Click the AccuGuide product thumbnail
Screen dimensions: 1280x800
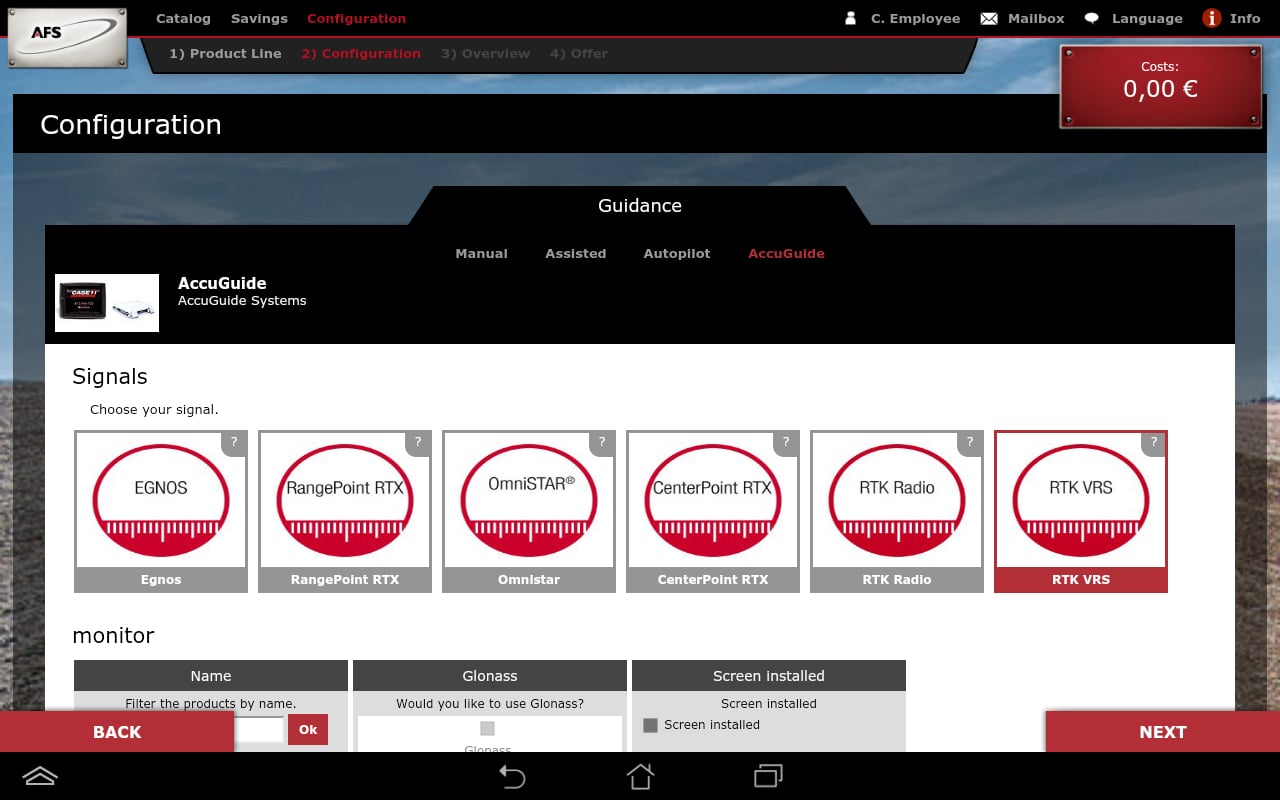coord(107,303)
